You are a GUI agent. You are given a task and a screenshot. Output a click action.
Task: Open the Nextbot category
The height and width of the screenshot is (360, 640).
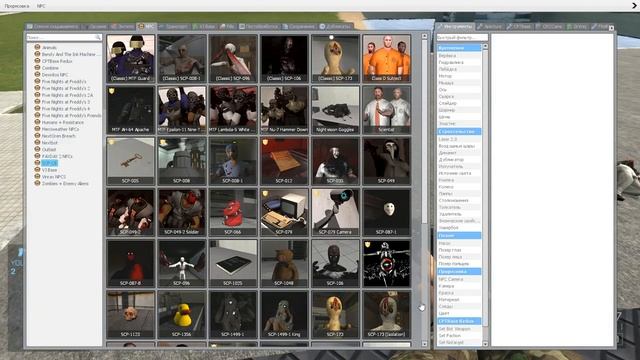pos(49,142)
